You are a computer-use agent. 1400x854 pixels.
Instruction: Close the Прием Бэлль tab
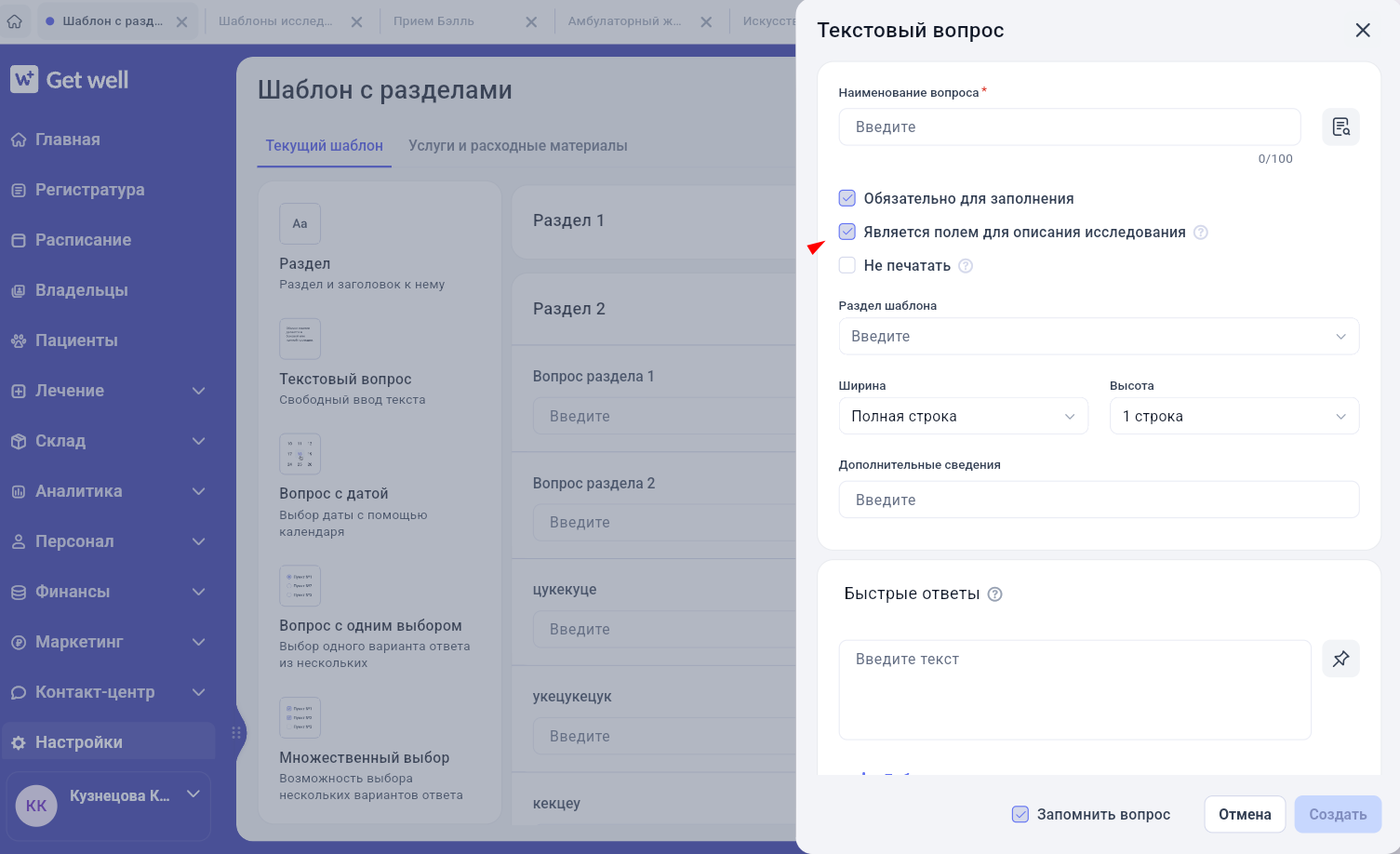pos(531,21)
